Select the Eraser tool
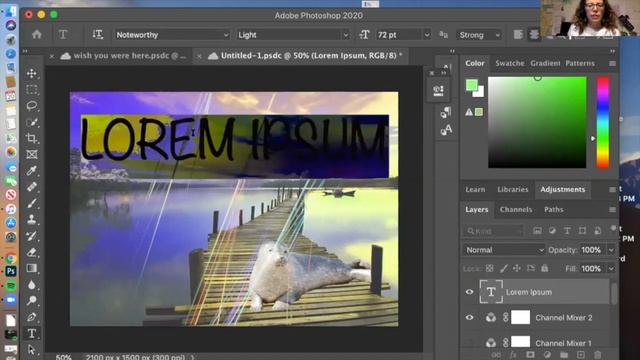This screenshot has width=640, height=360. tap(32, 252)
